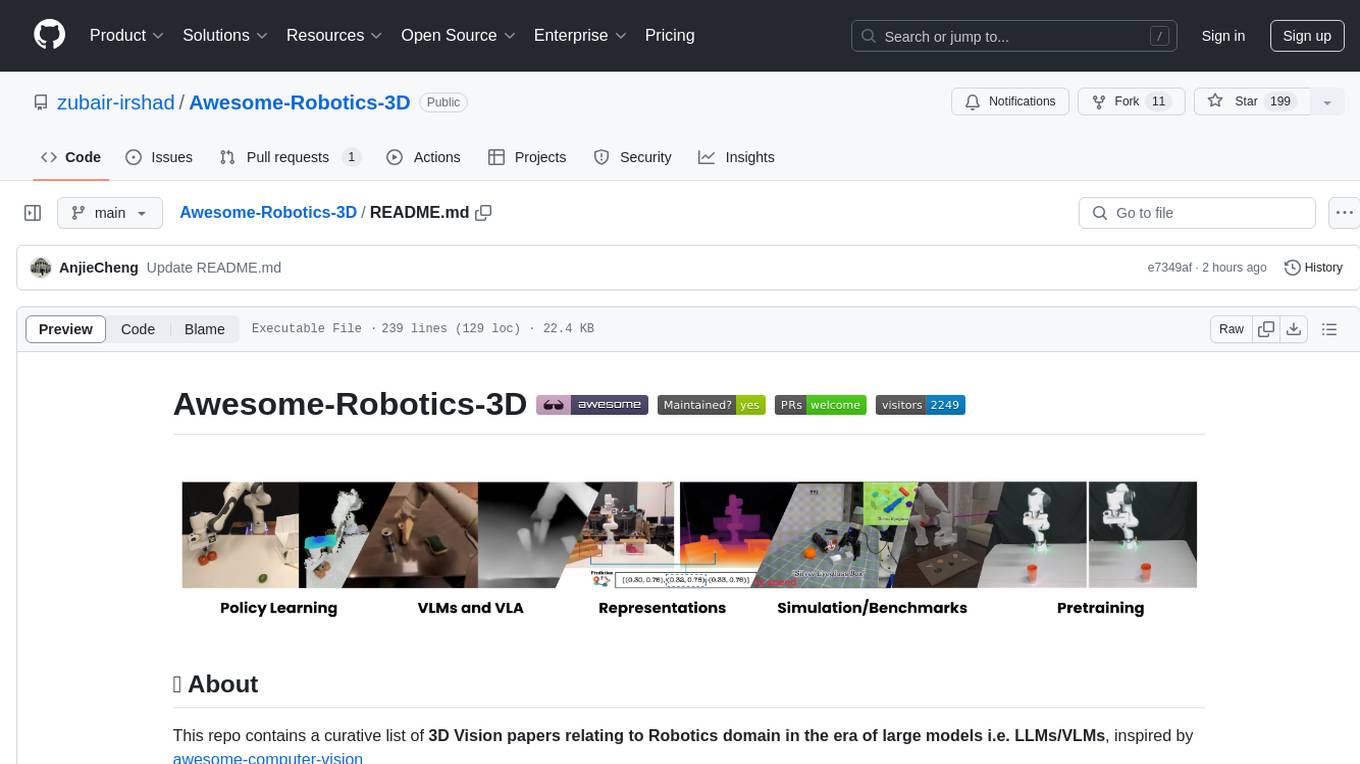The width and height of the screenshot is (1360, 764).
Task: Open the more file actions menu
Action: tap(1344, 213)
